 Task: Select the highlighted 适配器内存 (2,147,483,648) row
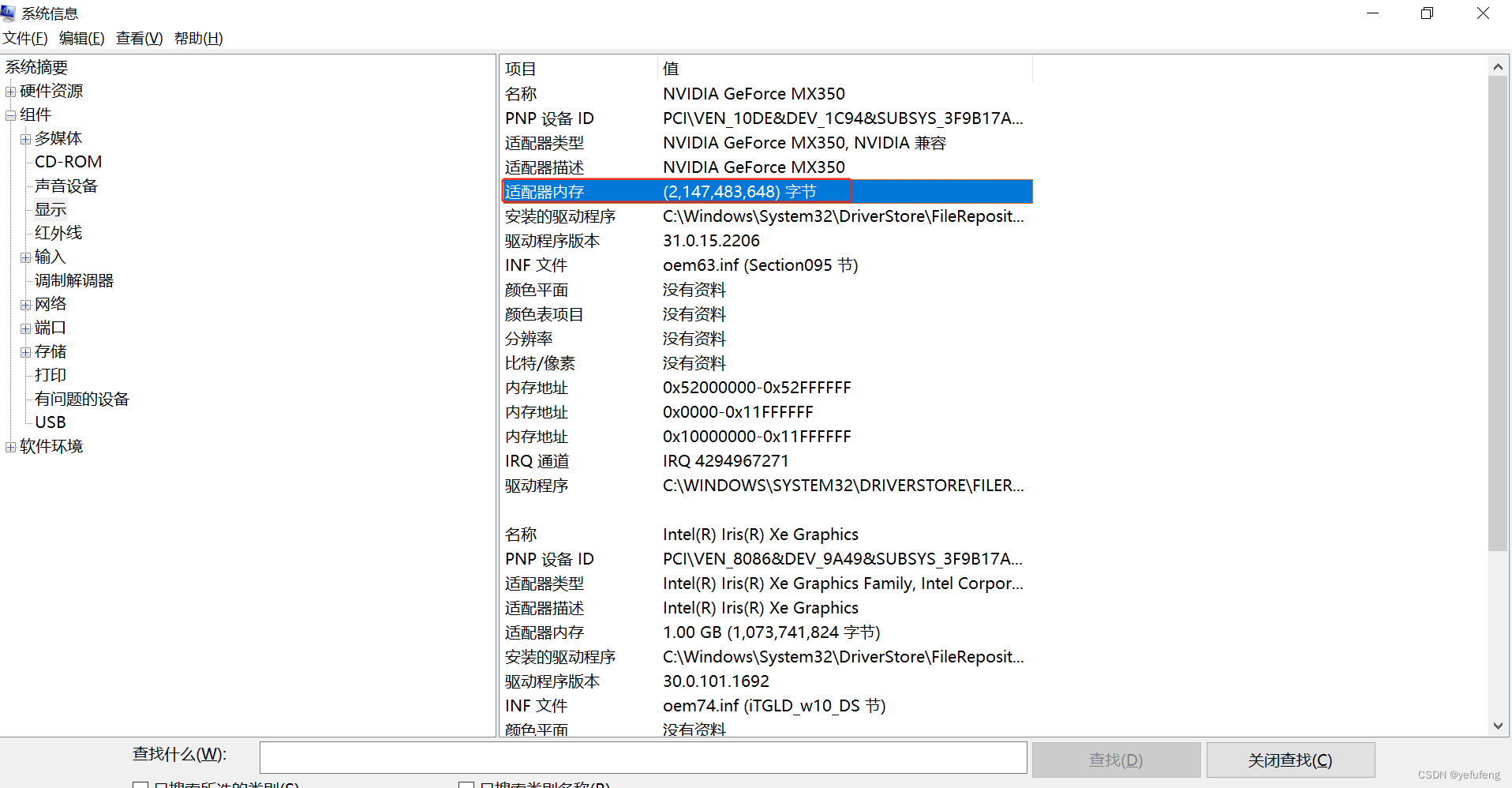click(x=767, y=191)
